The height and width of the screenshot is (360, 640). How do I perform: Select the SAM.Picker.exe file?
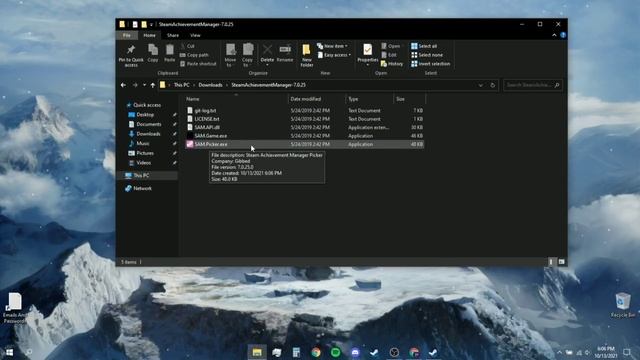(x=304, y=144)
